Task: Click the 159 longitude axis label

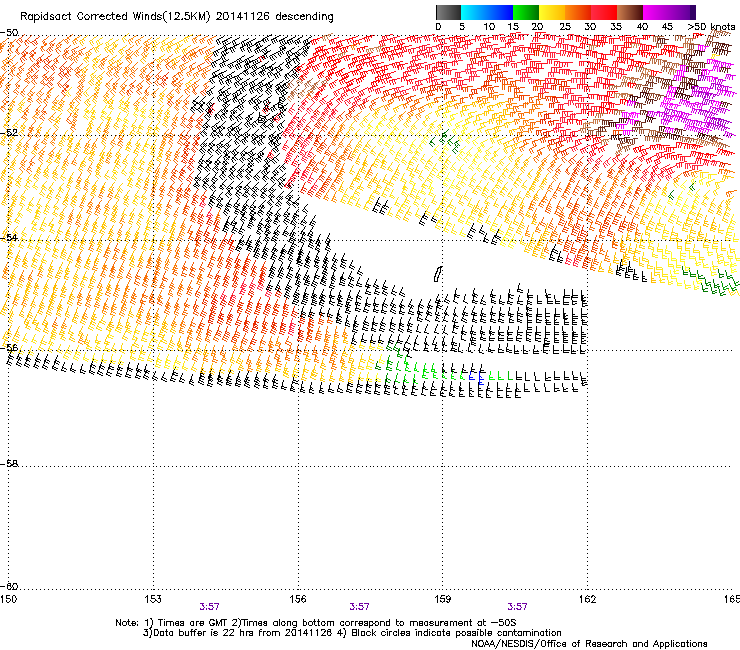Action: 443,599
